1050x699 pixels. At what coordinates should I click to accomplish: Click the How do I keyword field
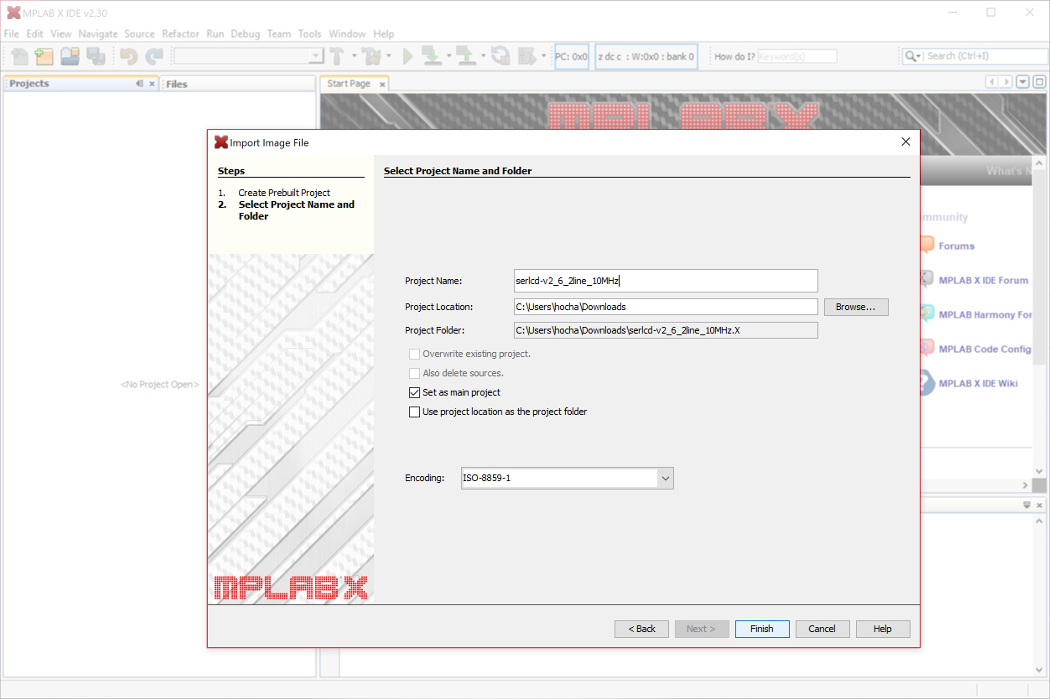coord(797,56)
